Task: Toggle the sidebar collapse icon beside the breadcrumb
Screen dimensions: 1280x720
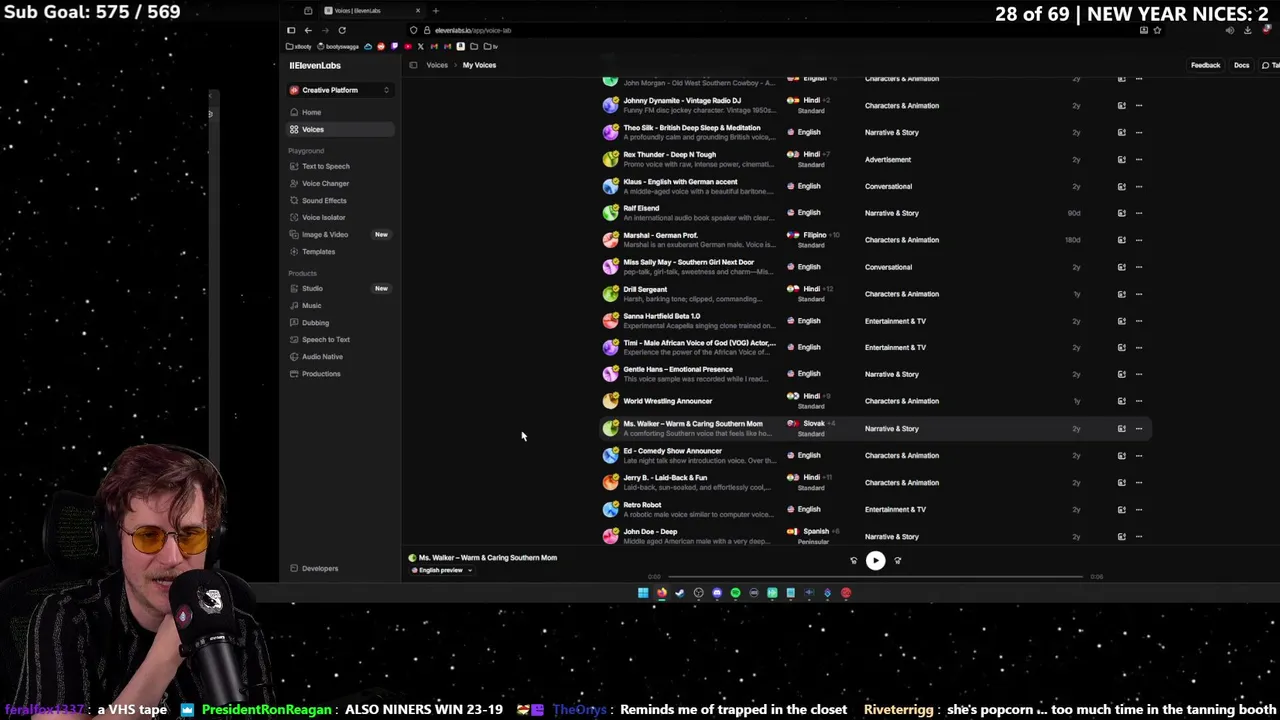Action: click(413, 65)
